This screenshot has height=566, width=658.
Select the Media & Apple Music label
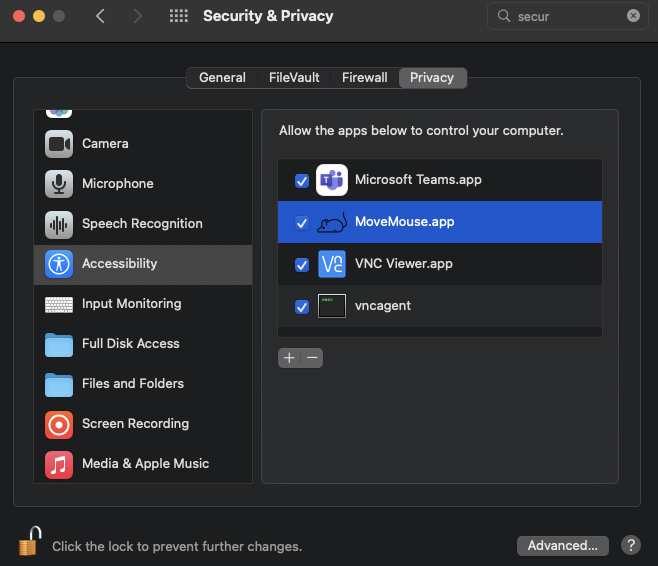click(146, 464)
